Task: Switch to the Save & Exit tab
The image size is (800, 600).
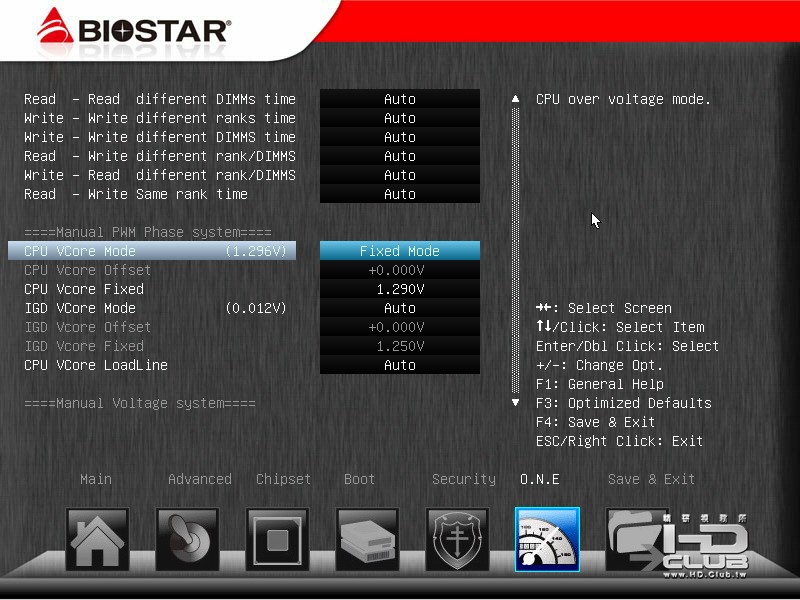Action: pos(651,479)
